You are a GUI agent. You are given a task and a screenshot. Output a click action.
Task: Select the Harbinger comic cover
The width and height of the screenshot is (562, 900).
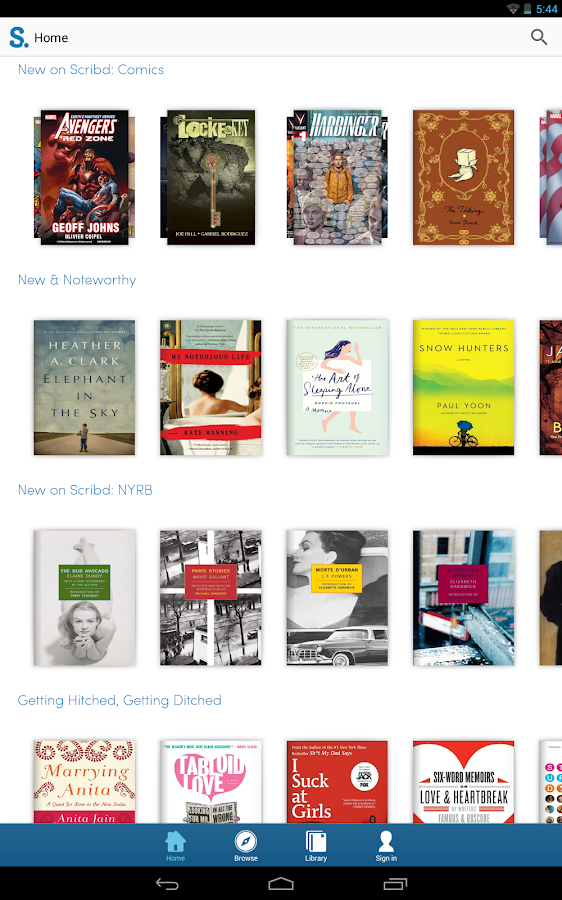click(x=337, y=177)
